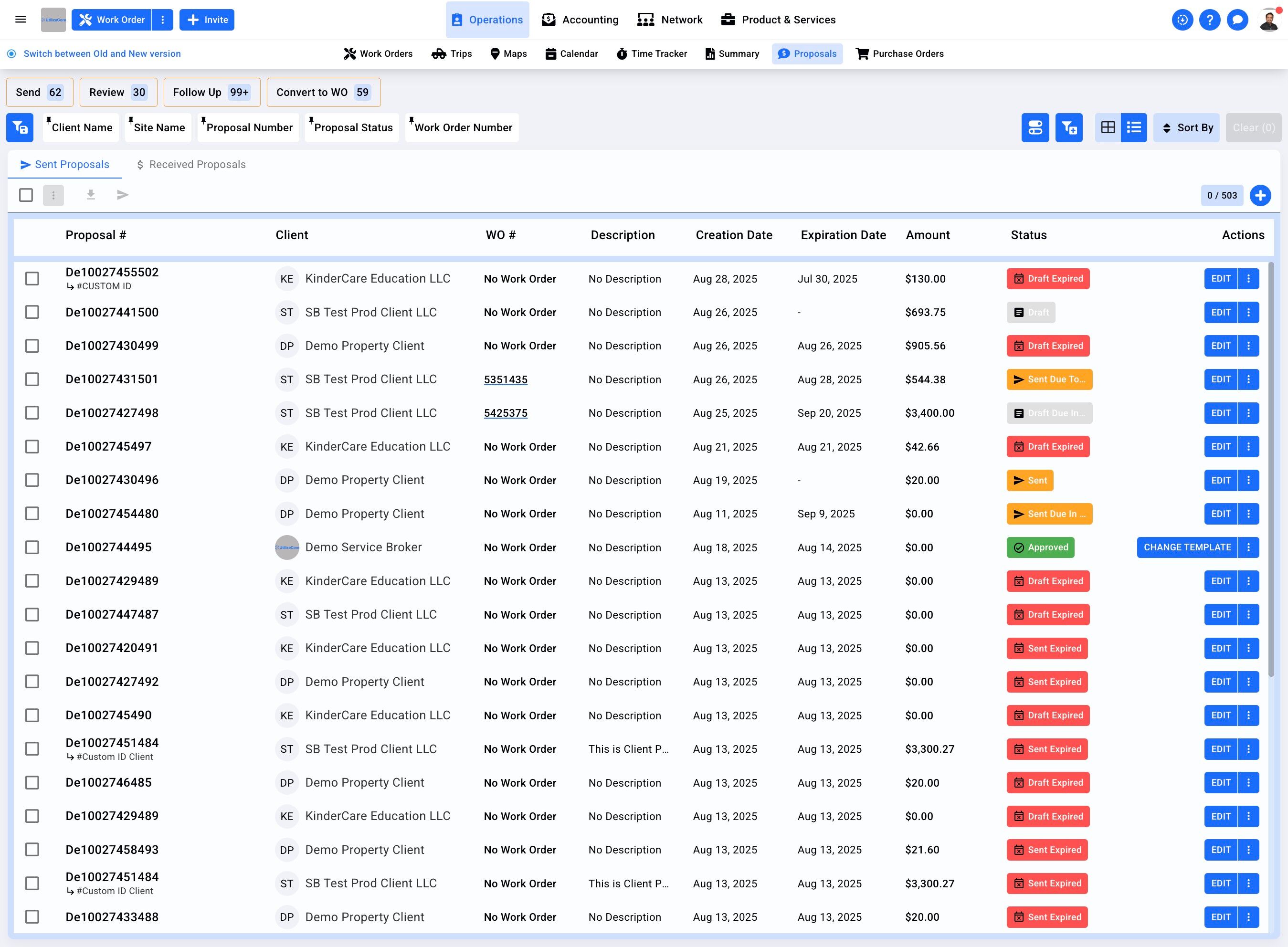
Task: Click the chat messages icon
Action: [x=1237, y=20]
